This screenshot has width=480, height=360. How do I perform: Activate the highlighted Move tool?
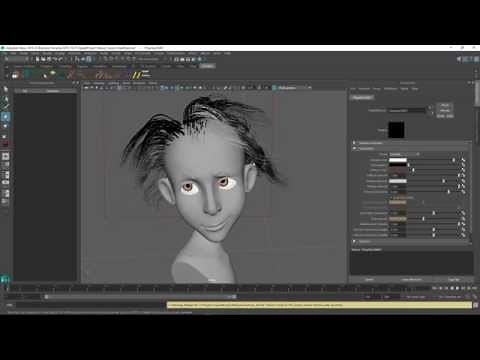click(x=5, y=117)
